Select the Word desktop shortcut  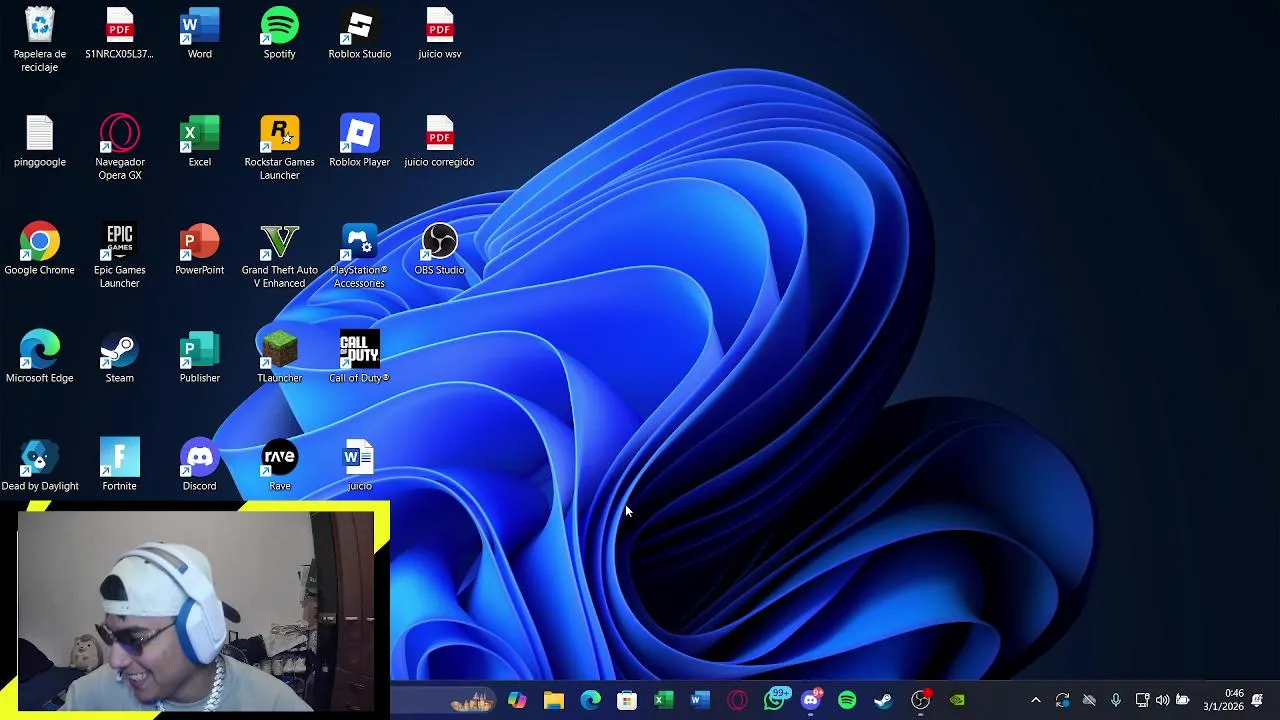(200, 32)
